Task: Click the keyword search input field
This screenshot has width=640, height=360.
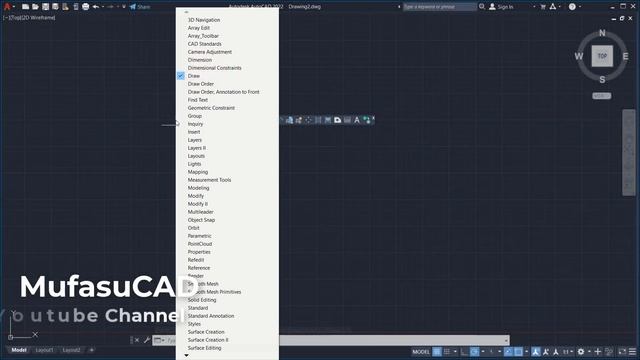Action: [x=439, y=7]
